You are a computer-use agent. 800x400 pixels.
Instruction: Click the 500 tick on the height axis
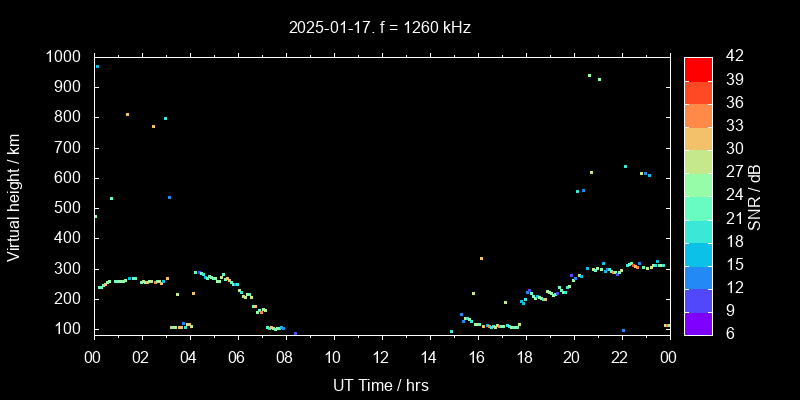click(68, 208)
